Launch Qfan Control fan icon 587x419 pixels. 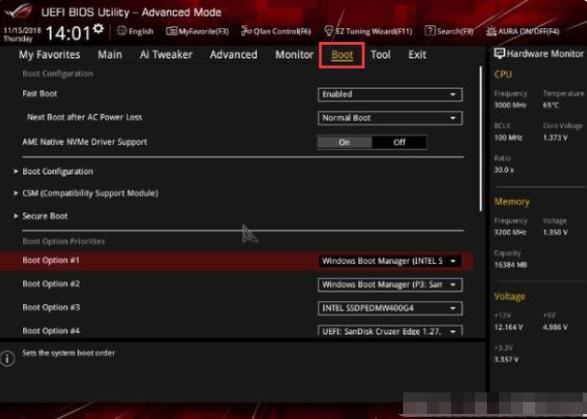click(246, 31)
